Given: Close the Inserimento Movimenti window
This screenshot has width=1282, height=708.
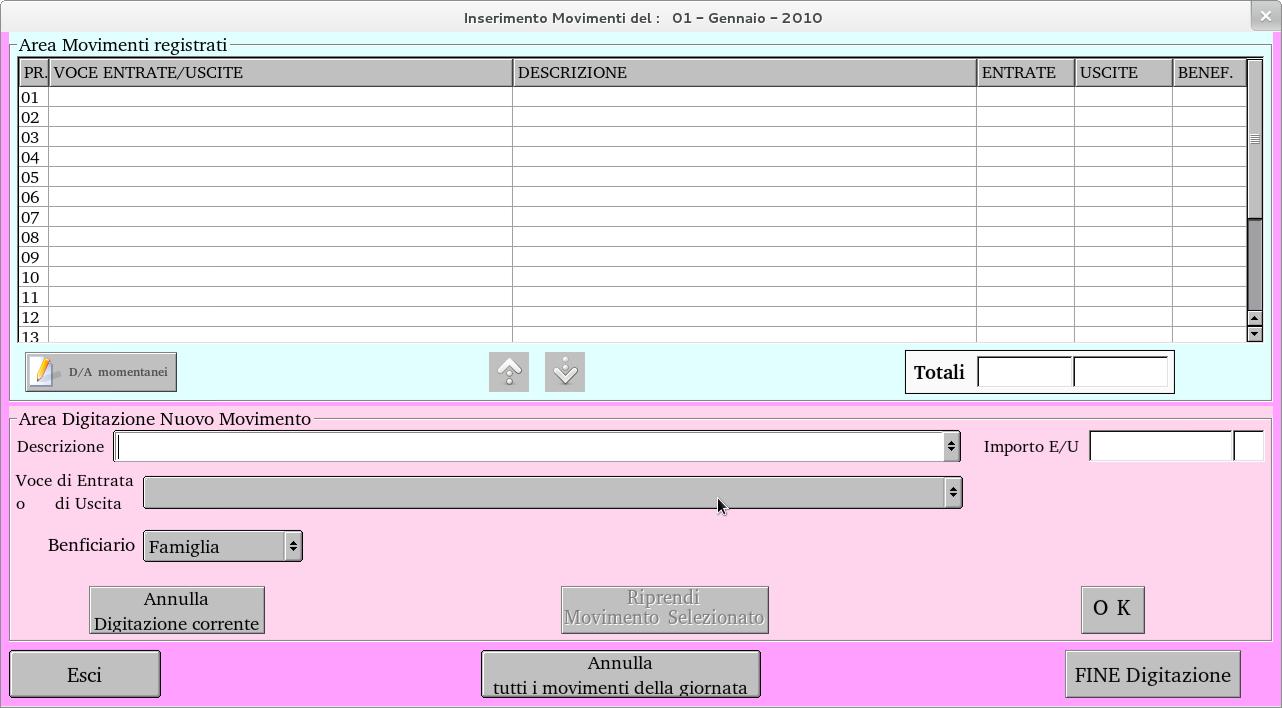Looking at the screenshot, I should pyautogui.click(x=1265, y=16).
